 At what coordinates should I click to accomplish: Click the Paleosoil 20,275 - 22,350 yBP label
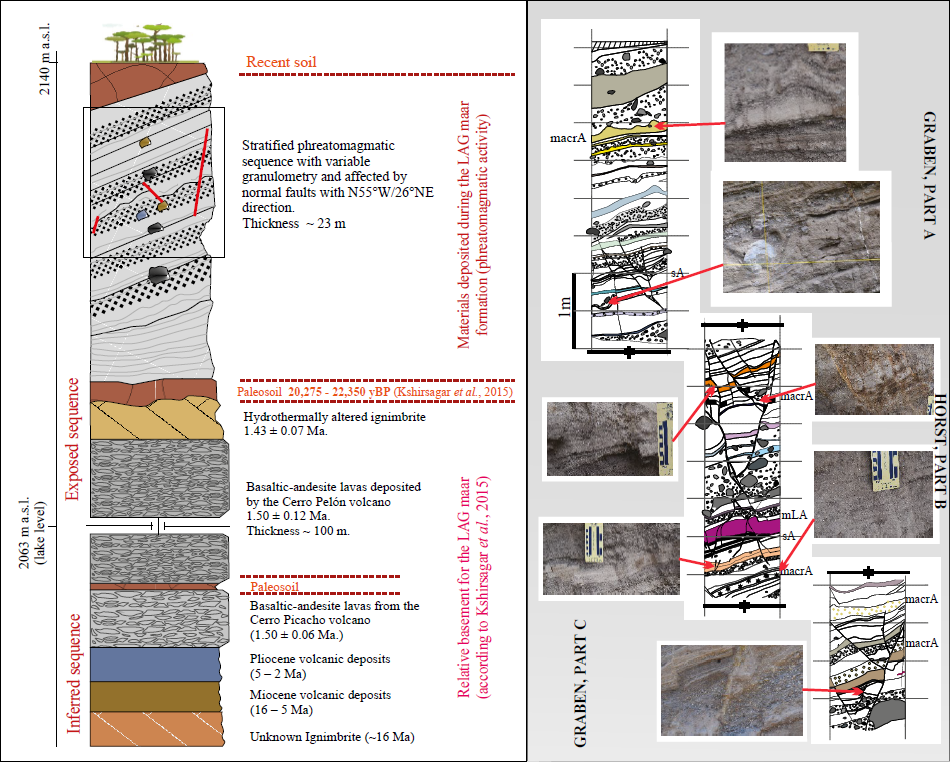pos(374,392)
